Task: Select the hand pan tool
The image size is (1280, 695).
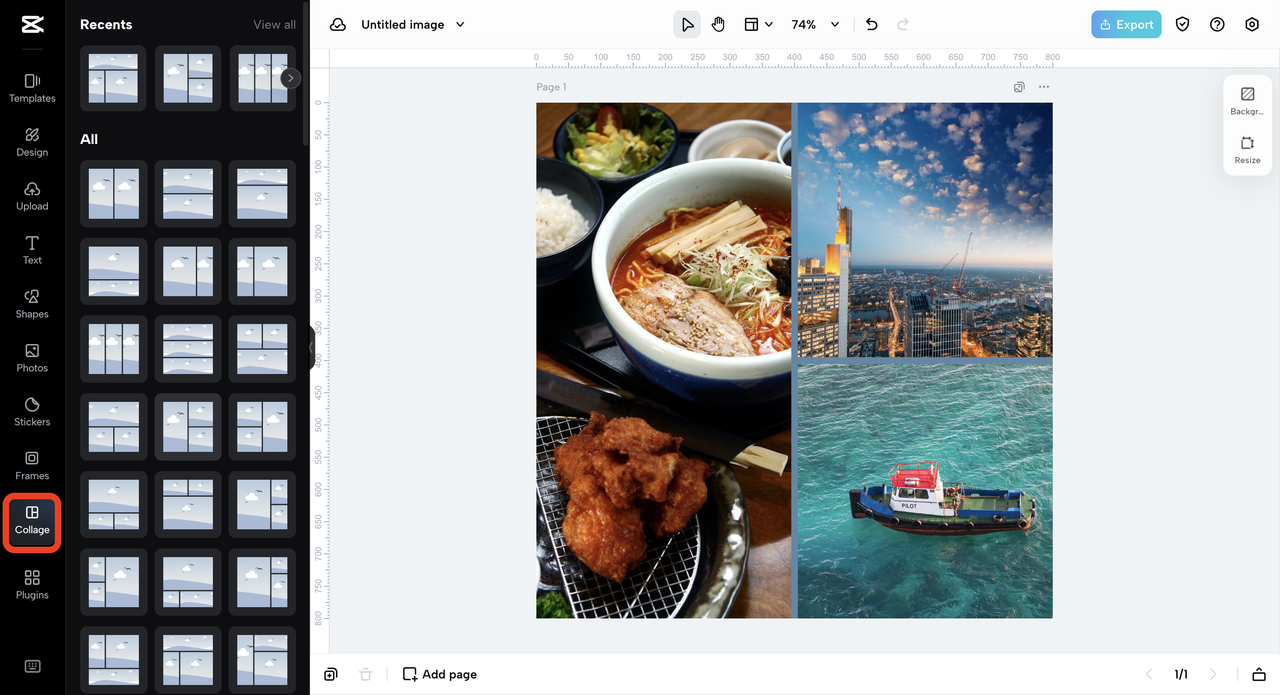Action: pos(719,24)
